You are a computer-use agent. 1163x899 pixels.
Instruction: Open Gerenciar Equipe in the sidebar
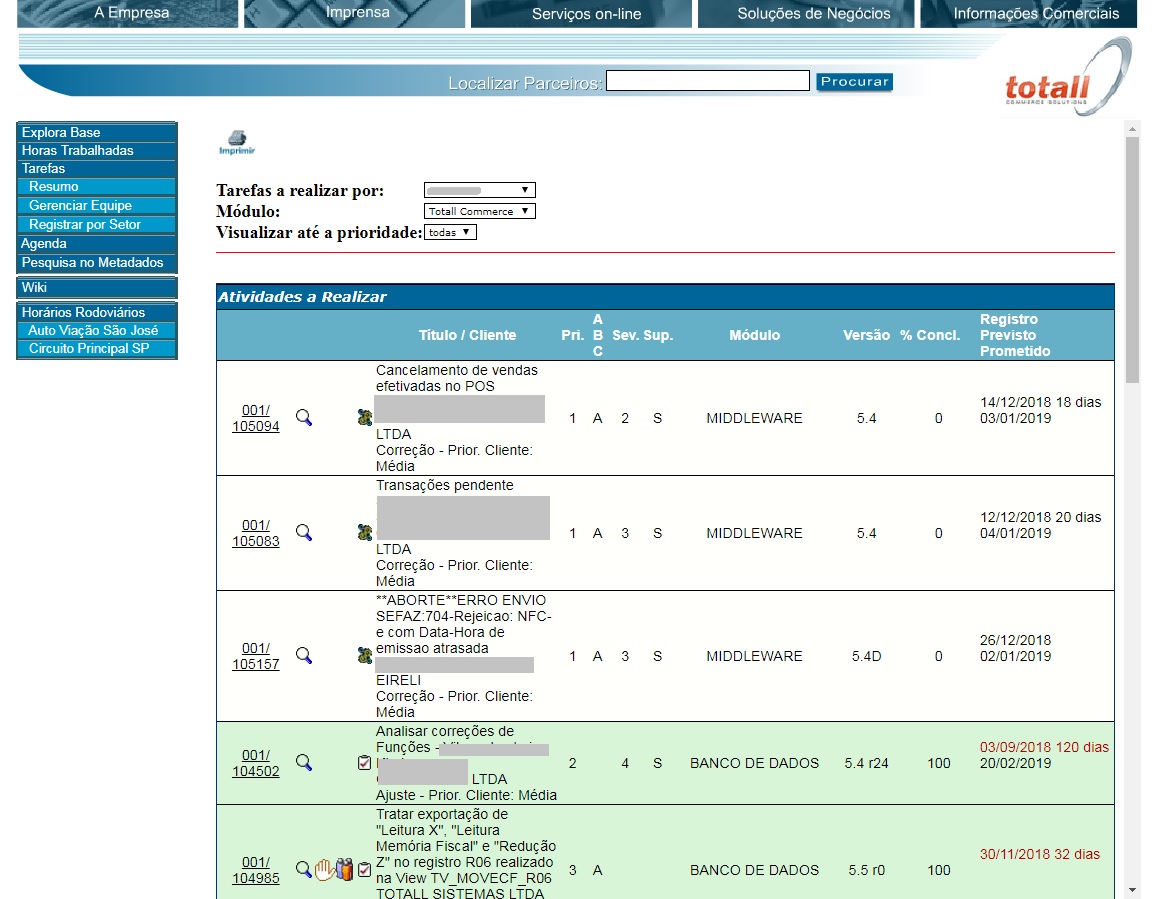coord(97,205)
